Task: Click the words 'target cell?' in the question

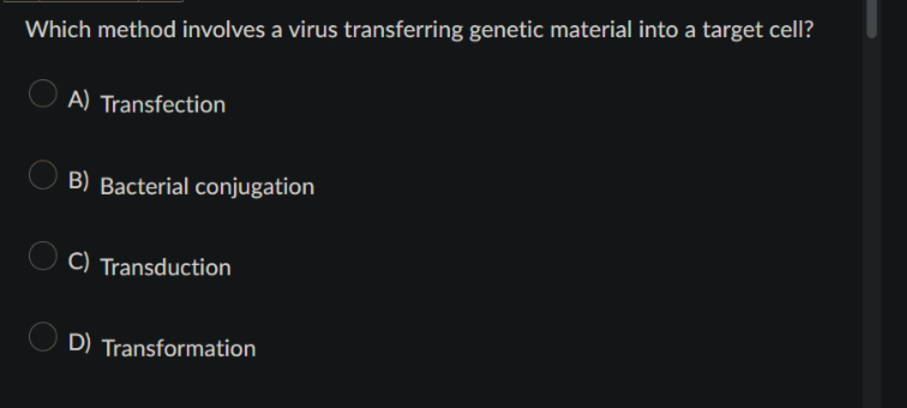Action: pos(758,30)
